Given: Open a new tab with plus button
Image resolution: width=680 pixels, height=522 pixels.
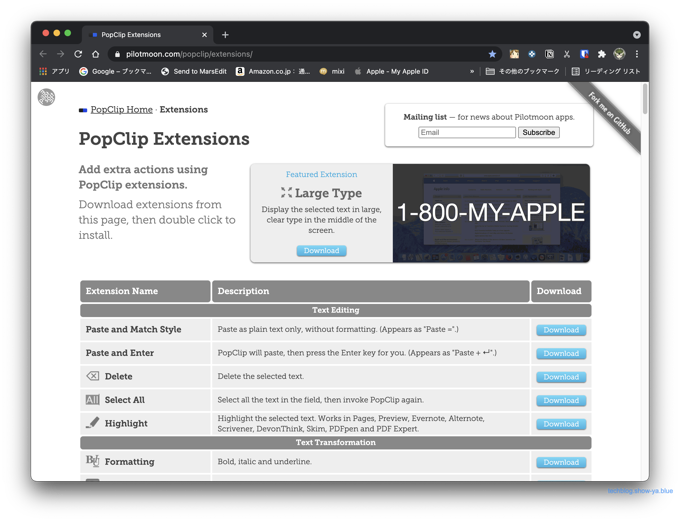Looking at the screenshot, I should (x=225, y=35).
